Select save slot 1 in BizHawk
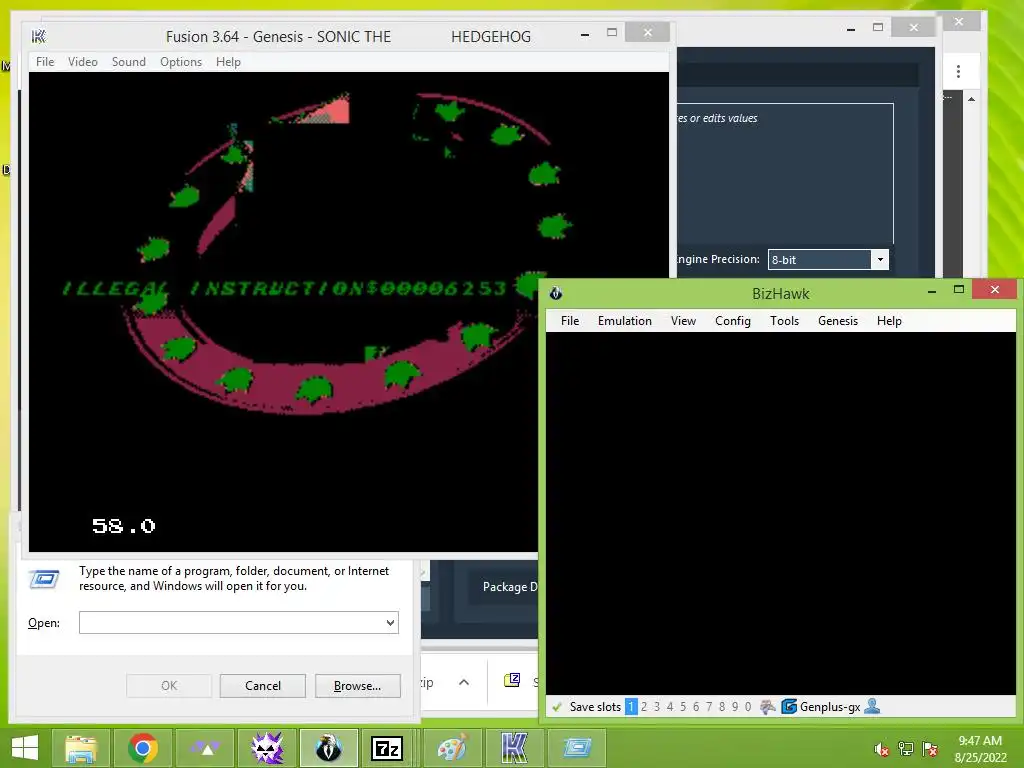Viewport: 1024px width, 768px height. [x=631, y=707]
